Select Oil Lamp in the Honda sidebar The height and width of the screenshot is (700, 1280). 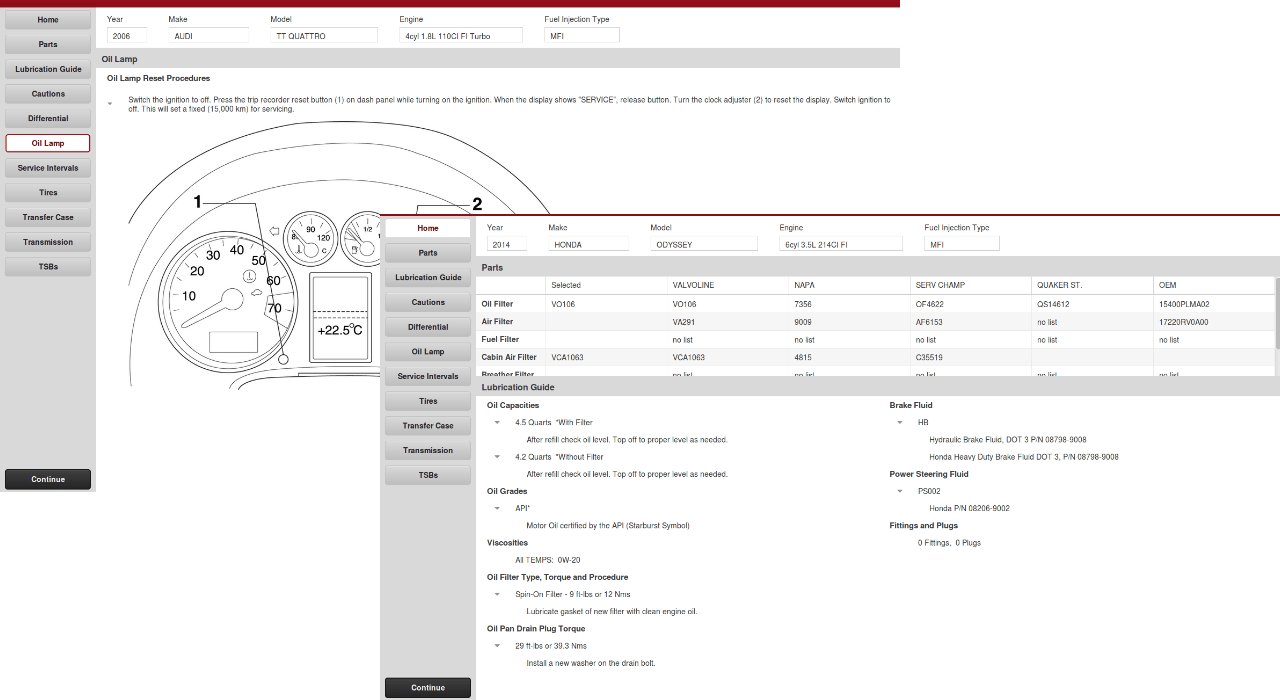coord(427,351)
